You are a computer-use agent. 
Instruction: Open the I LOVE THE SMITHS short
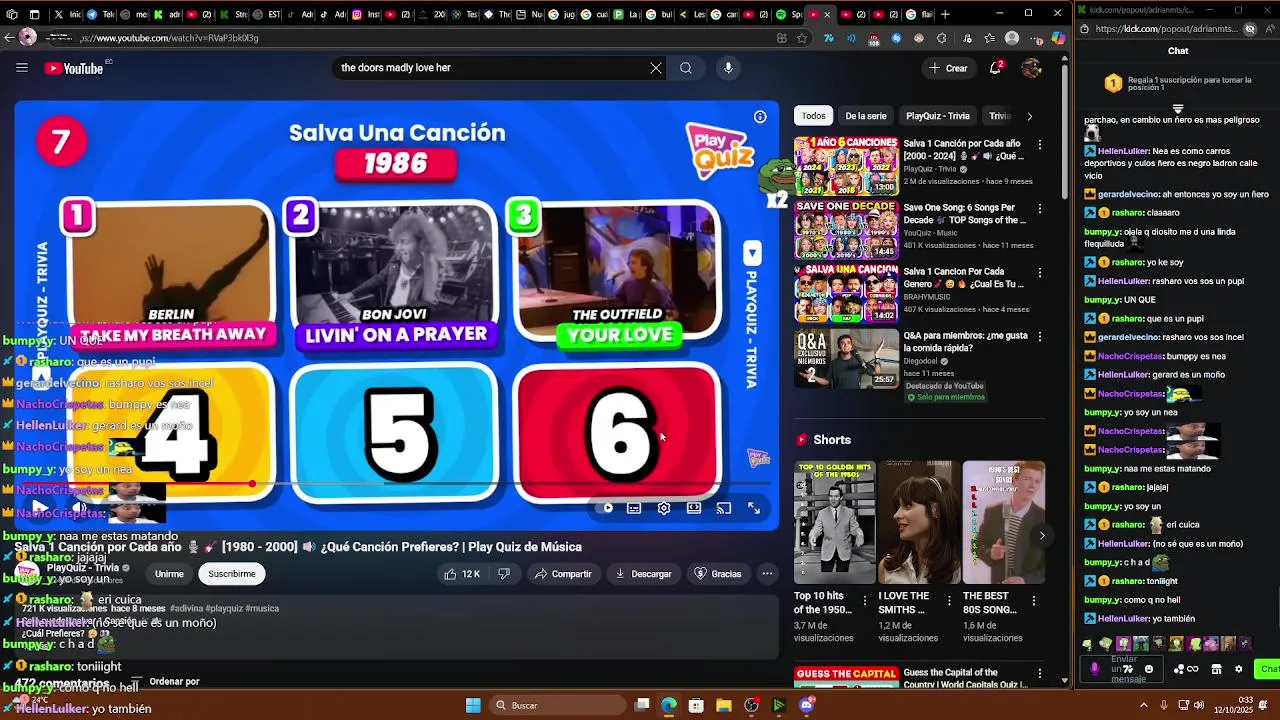(x=919, y=522)
